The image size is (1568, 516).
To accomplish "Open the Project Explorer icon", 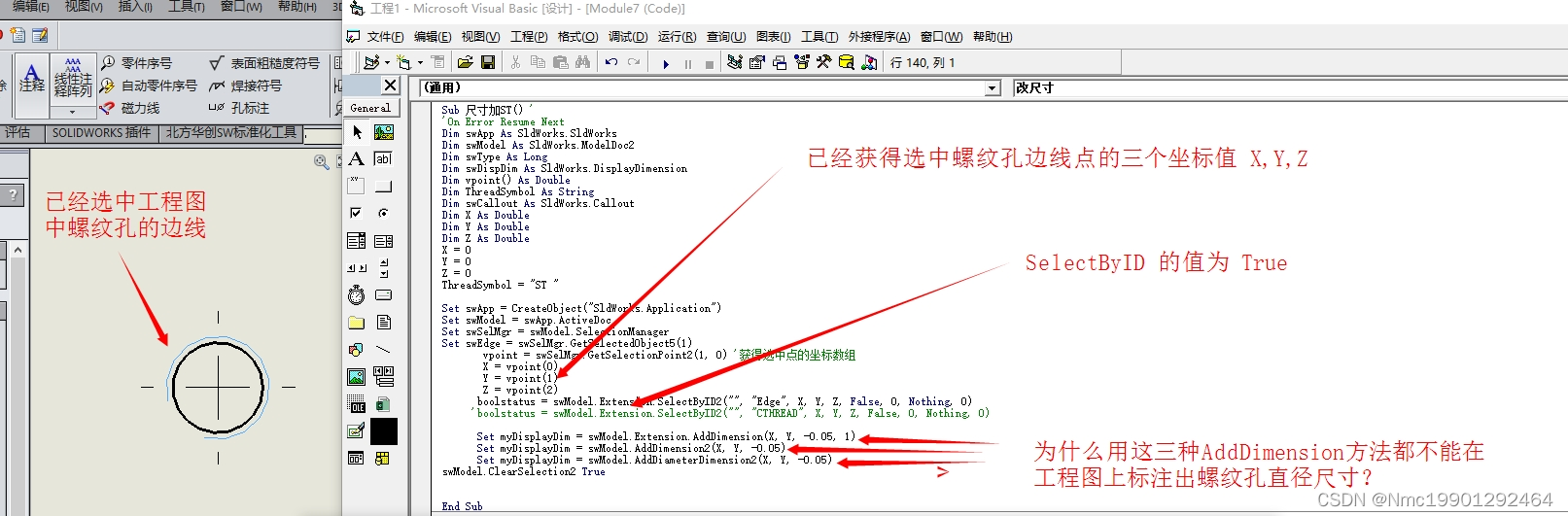I will tap(735, 62).
